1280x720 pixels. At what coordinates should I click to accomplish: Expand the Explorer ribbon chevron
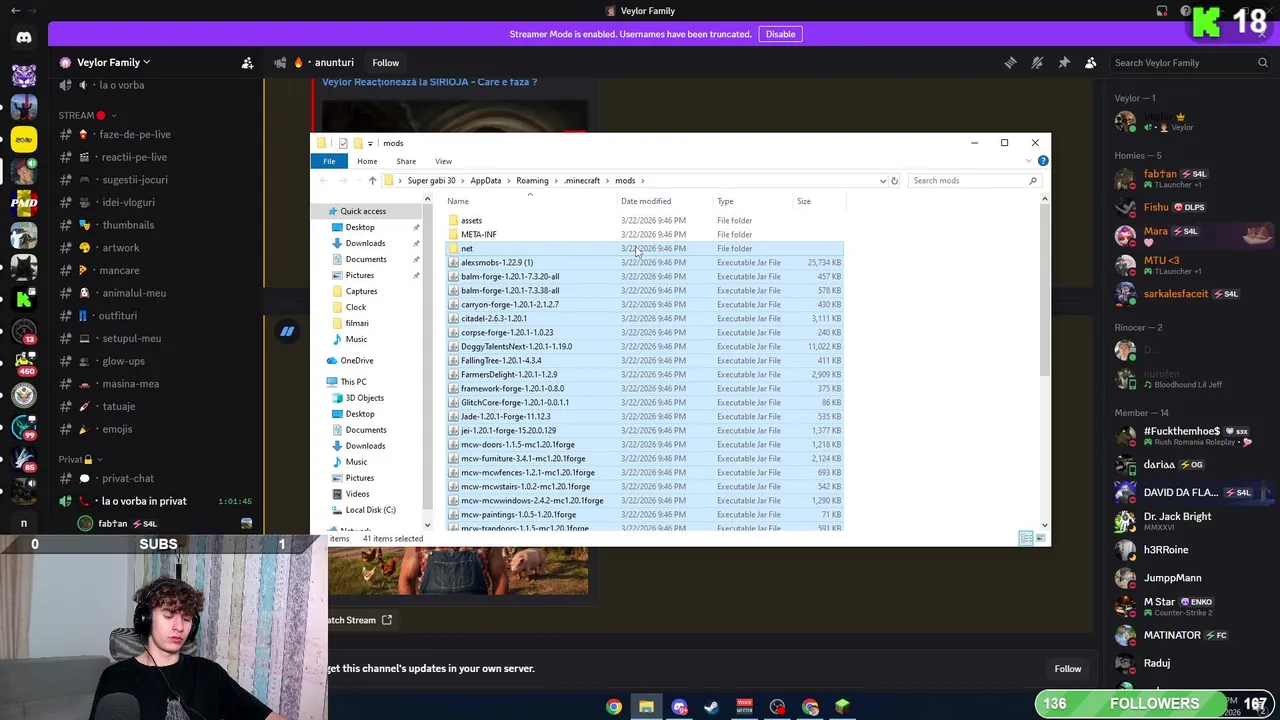(1030, 161)
